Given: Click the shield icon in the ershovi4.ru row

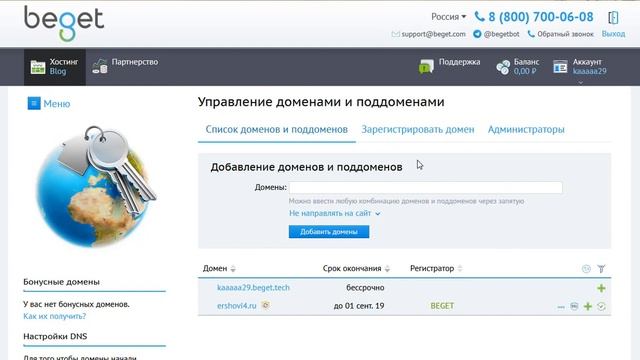Looking at the screenshot, I should tap(574, 306).
